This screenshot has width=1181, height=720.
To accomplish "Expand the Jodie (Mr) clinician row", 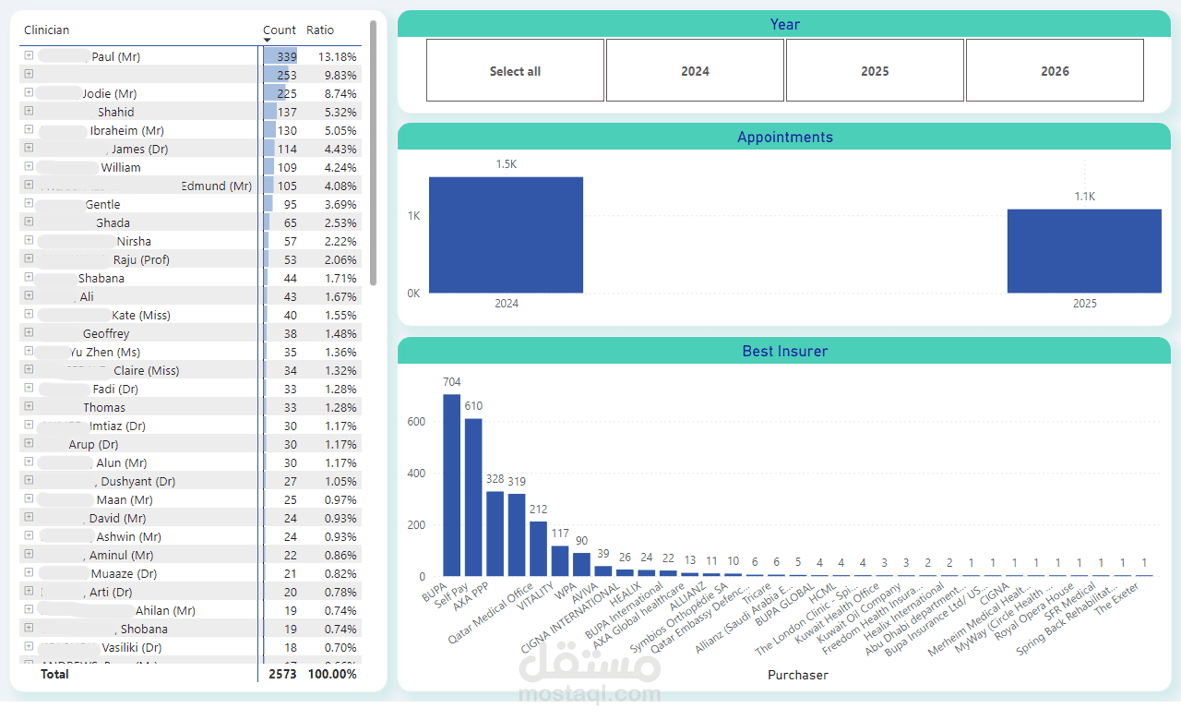I will click(29, 93).
